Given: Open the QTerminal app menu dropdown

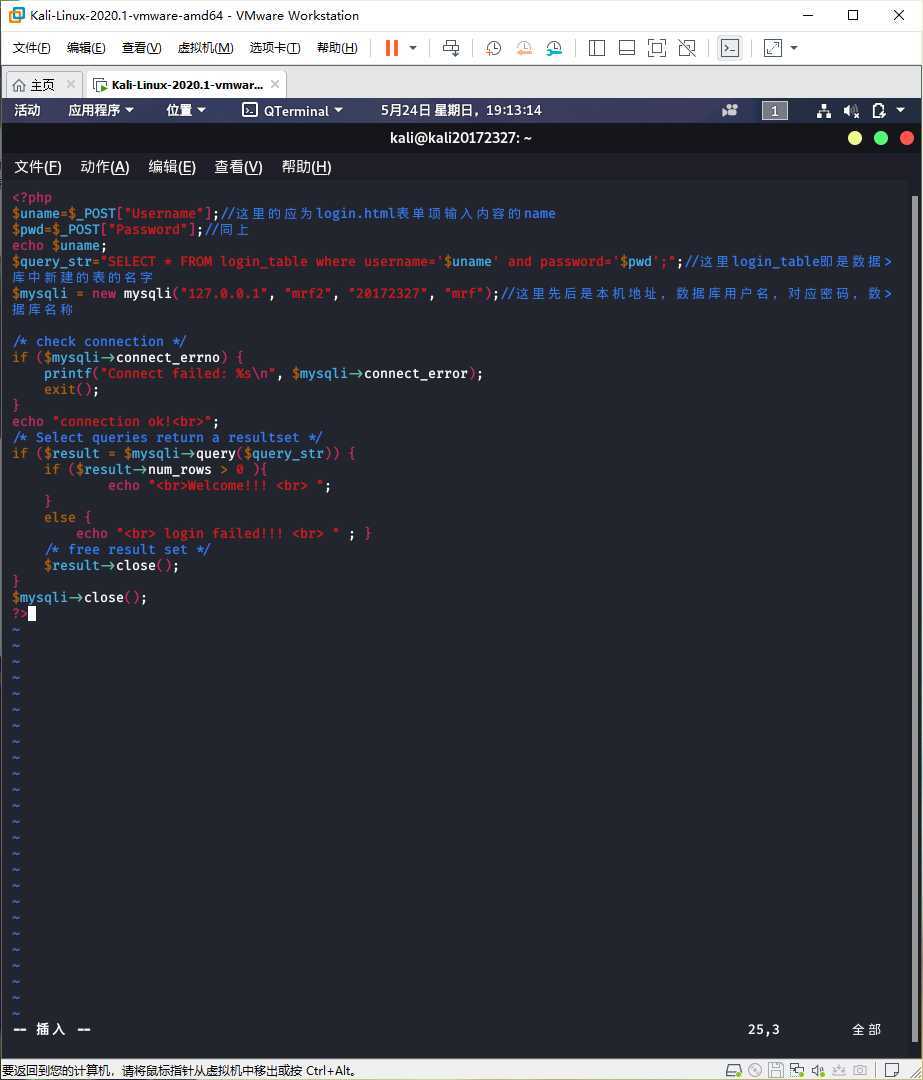Looking at the screenshot, I should [293, 110].
